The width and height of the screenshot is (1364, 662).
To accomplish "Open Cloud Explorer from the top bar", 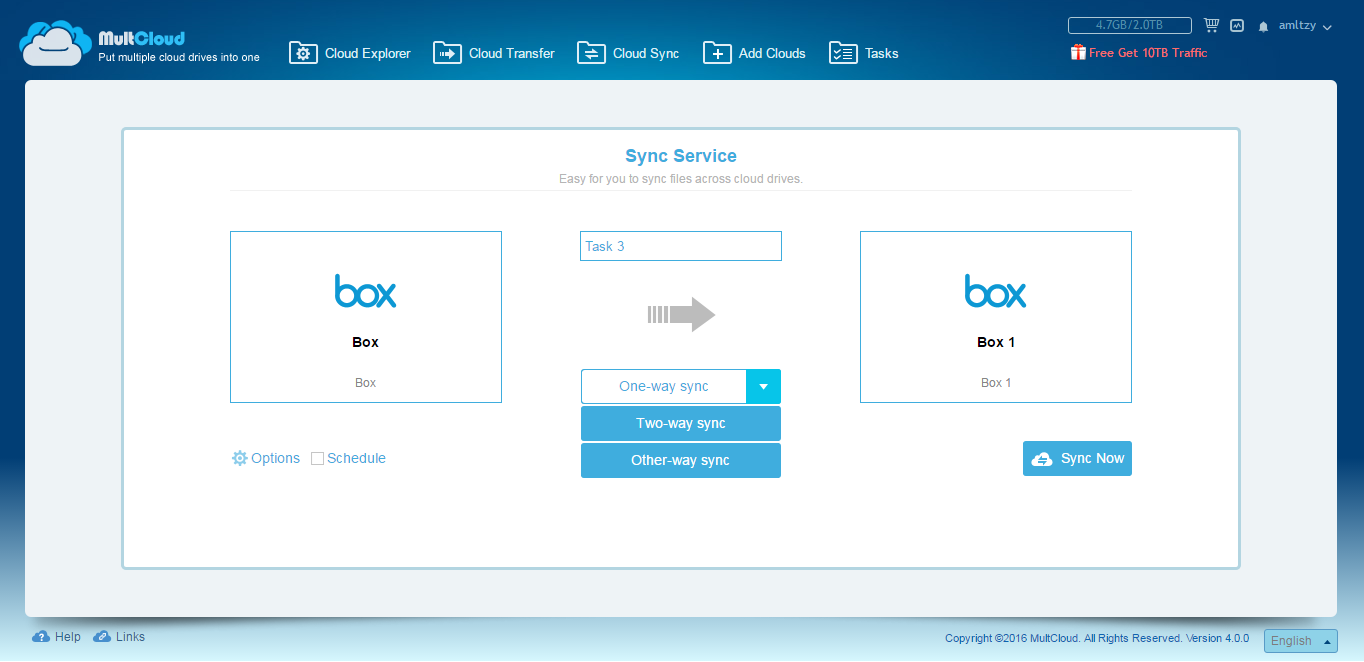I will (x=350, y=53).
